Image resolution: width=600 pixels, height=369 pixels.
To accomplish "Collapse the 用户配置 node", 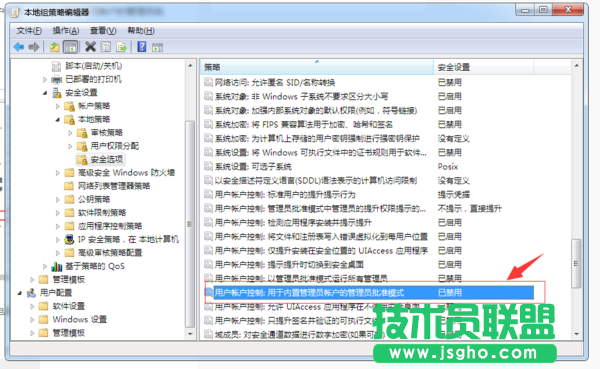I will point(20,293).
